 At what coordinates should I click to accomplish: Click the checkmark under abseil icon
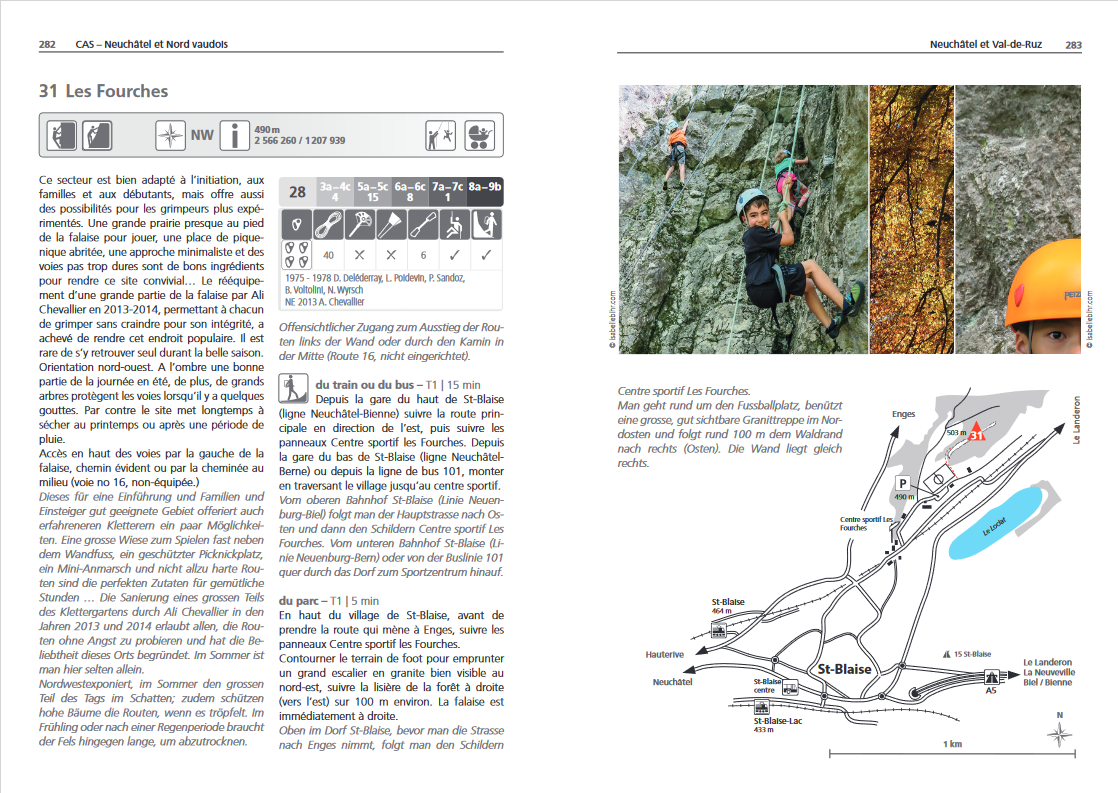click(454, 255)
